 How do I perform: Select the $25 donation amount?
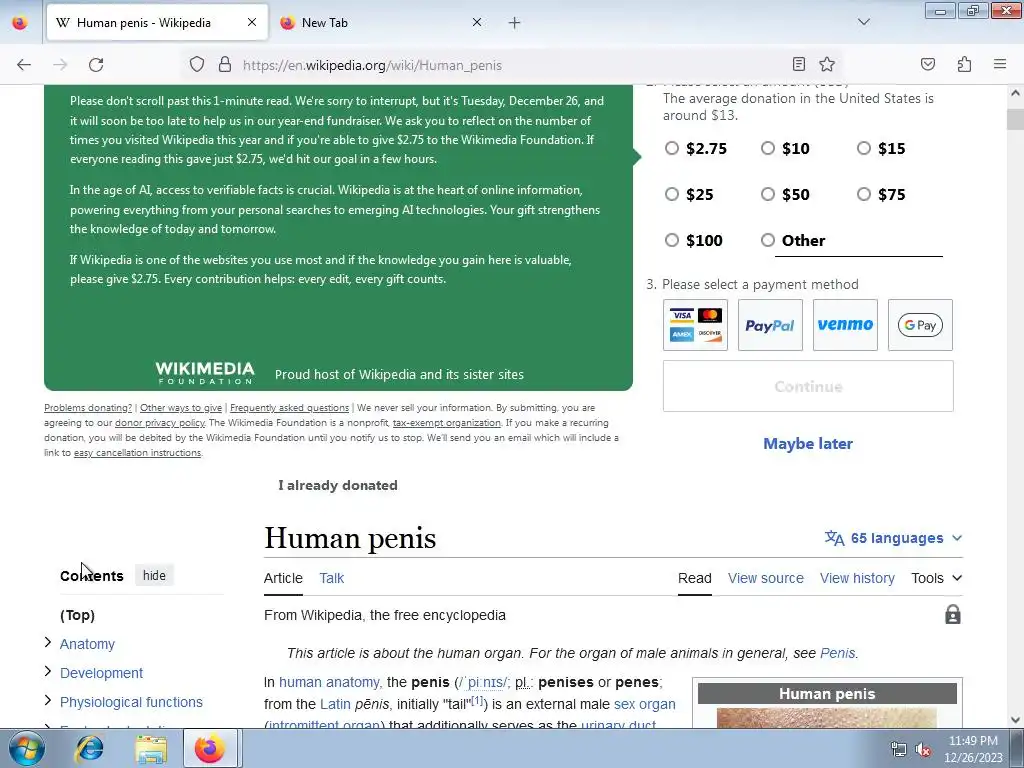point(671,194)
